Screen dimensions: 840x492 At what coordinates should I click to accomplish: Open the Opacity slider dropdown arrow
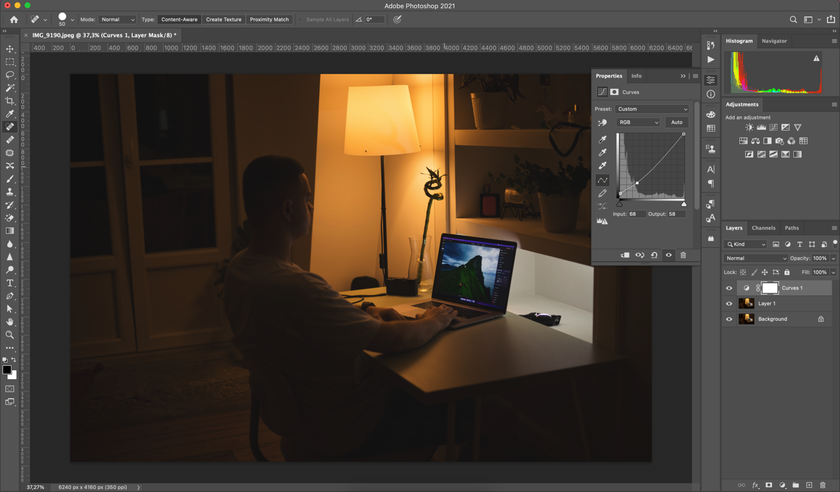click(833, 258)
